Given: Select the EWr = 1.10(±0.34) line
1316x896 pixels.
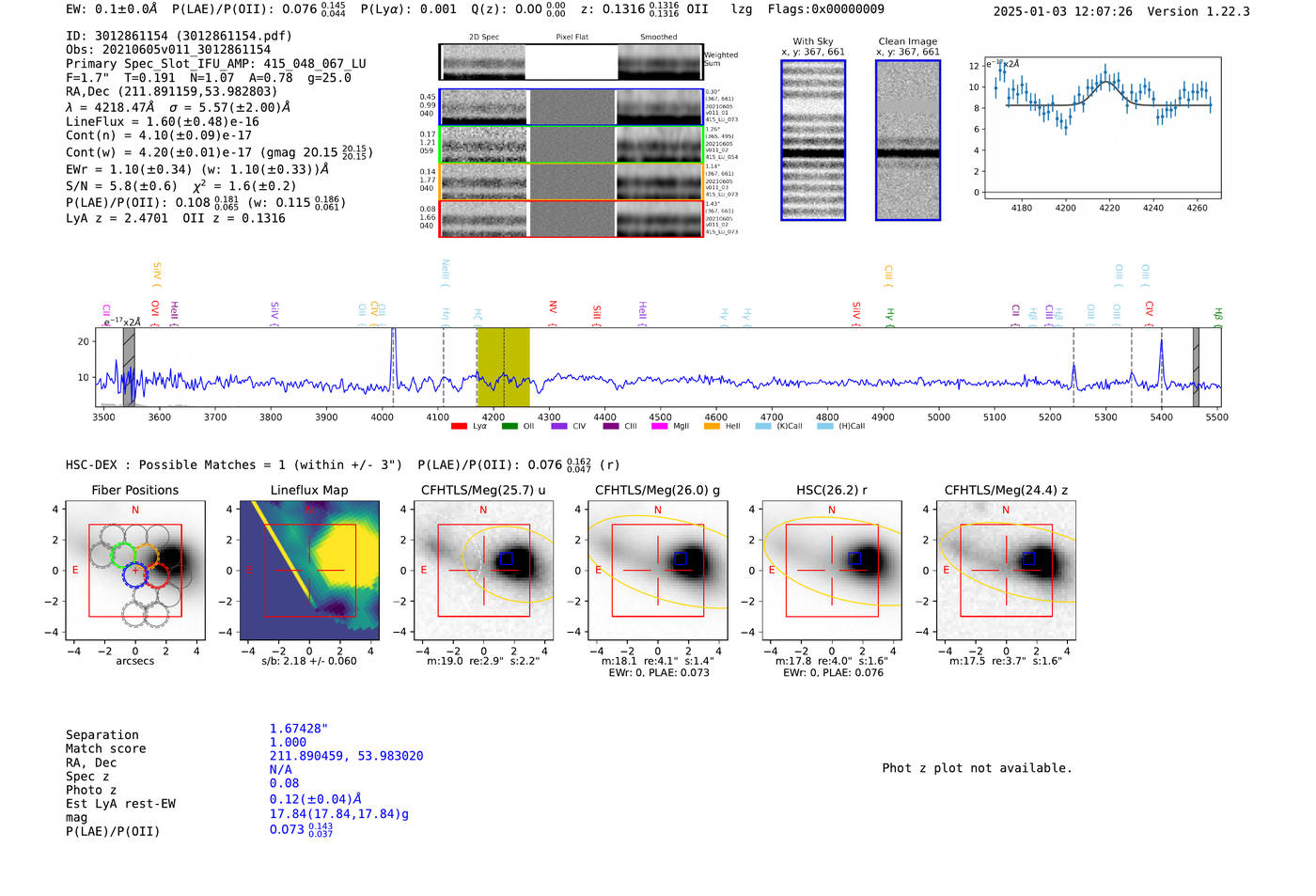Looking at the screenshot, I should 197,170.
